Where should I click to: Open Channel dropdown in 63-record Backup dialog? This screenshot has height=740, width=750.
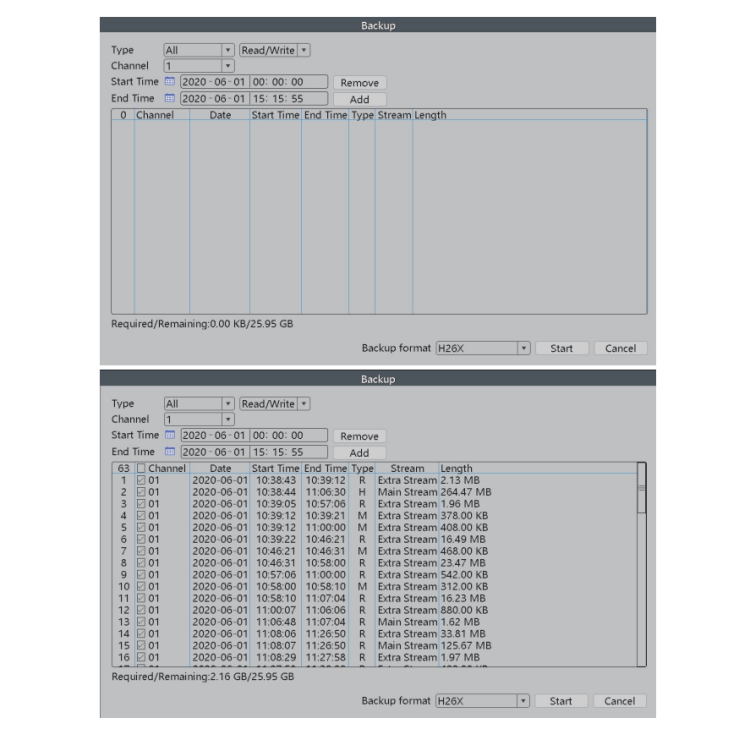point(199,420)
